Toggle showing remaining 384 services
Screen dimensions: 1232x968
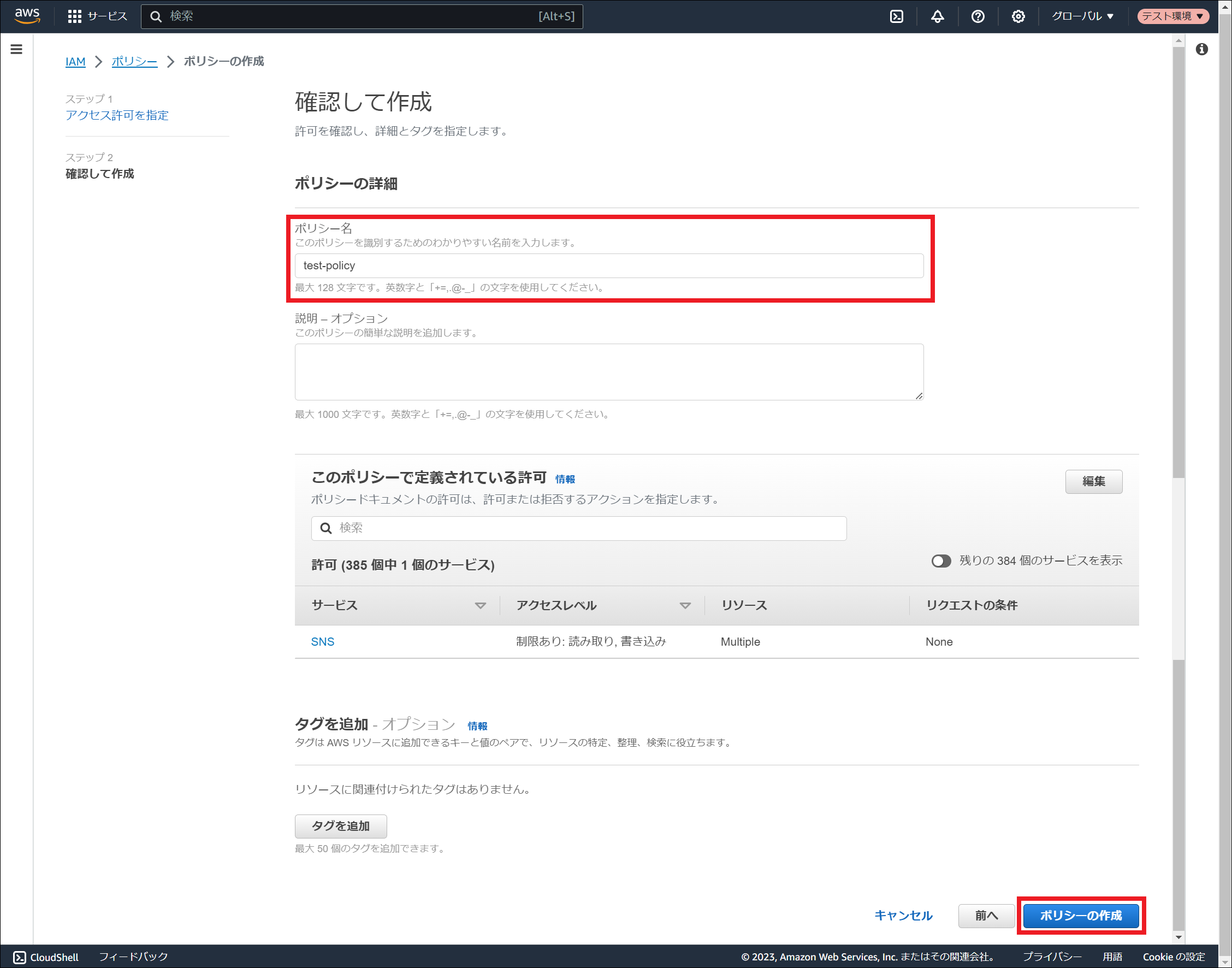(941, 560)
